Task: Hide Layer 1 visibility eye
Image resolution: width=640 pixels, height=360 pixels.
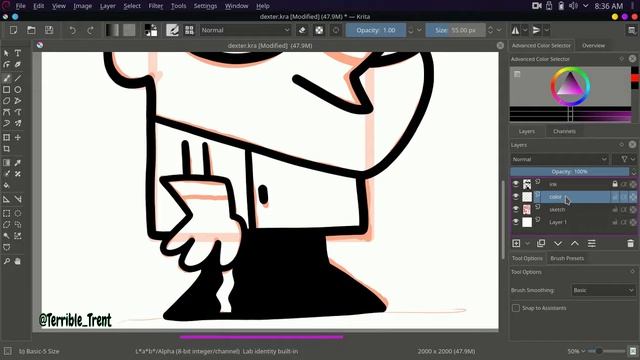Action: click(x=516, y=222)
